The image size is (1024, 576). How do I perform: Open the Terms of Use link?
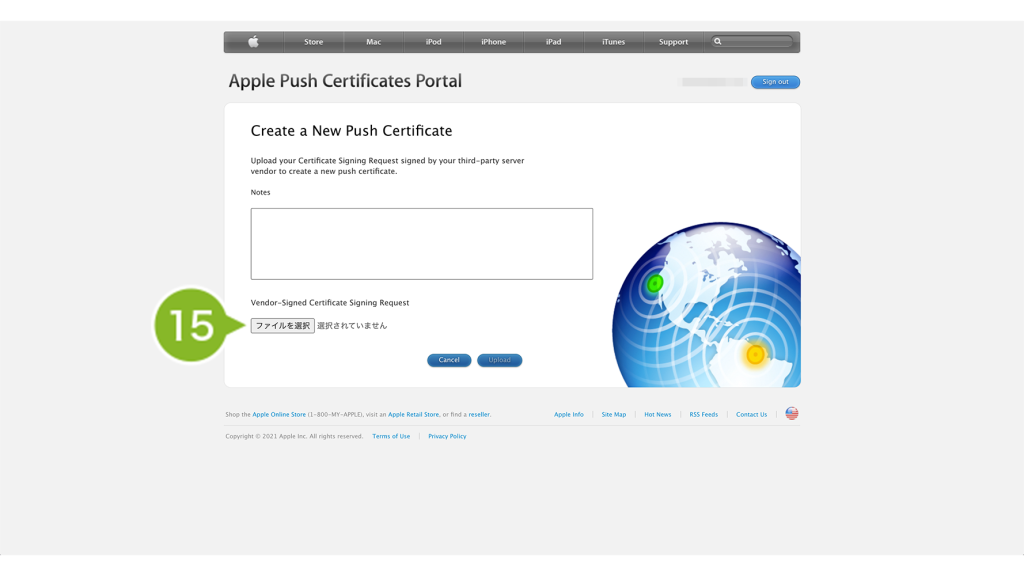pyautogui.click(x=391, y=437)
